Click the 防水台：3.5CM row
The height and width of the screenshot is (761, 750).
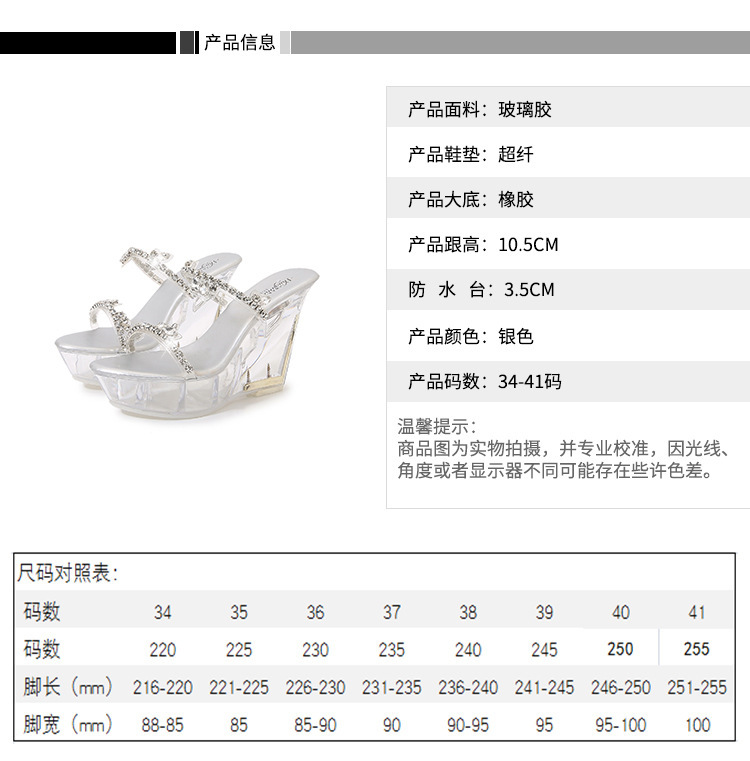[568, 289]
